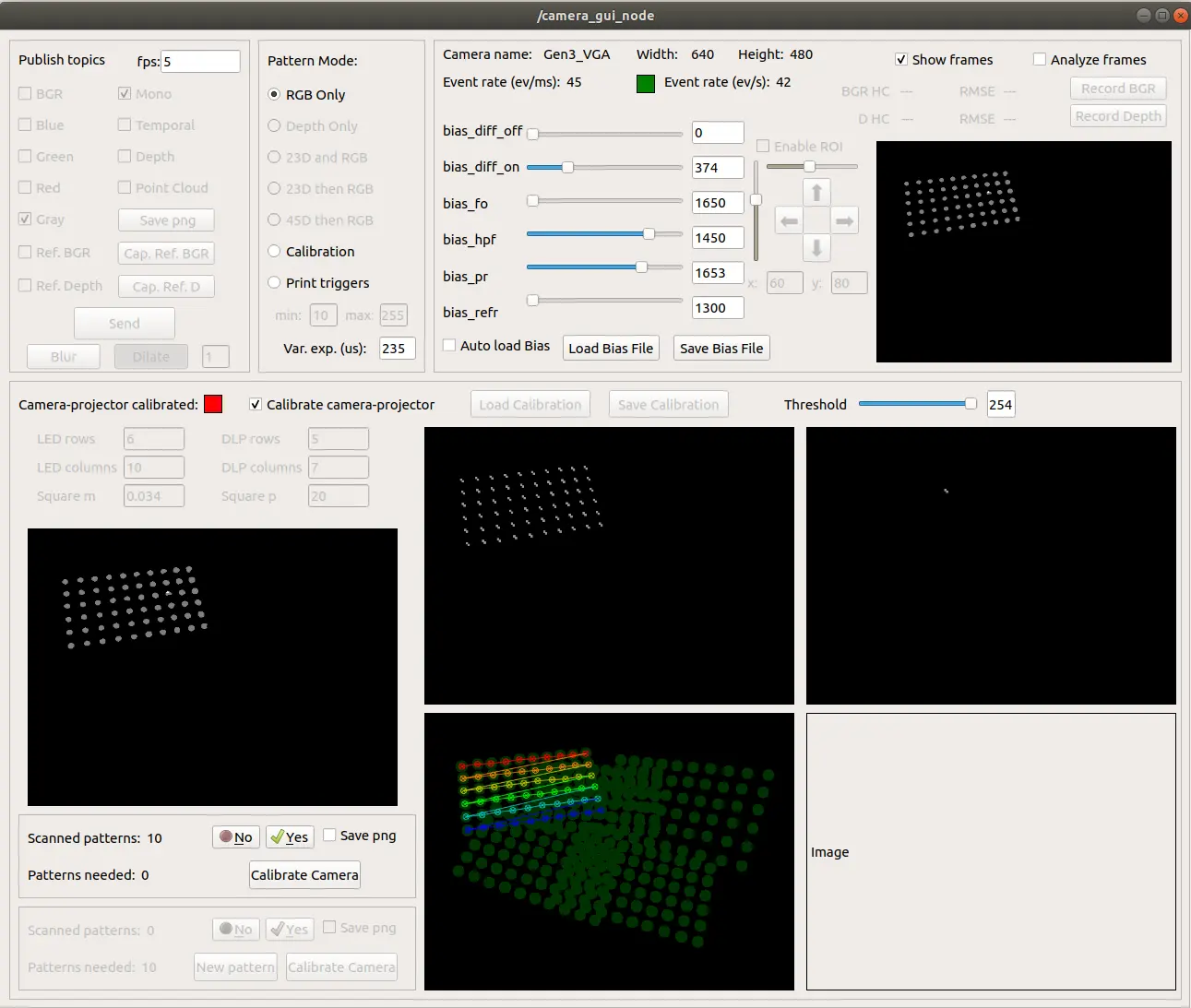The image size is (1191, 1008).
Task: Click the red camera-projector calibrated indicator
Action: click(x=213, y=404)
